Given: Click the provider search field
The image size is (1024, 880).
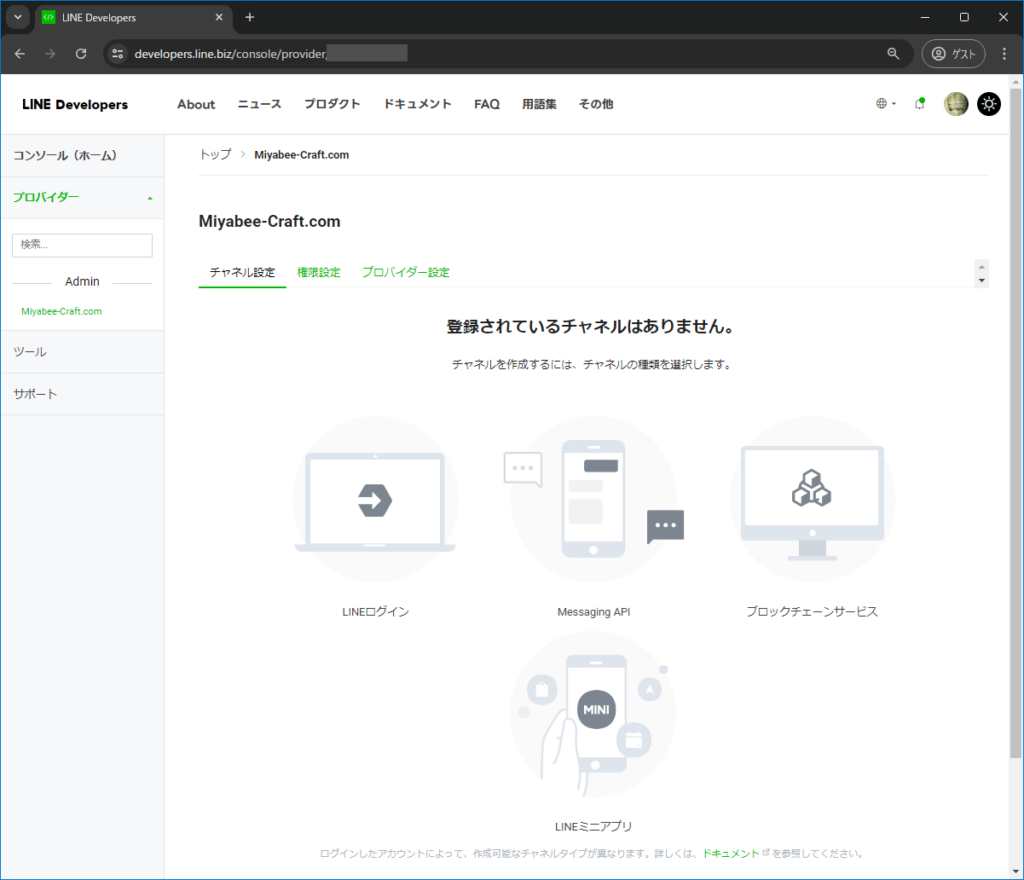Looking at the screenshot, I should [x=82, y=245].
